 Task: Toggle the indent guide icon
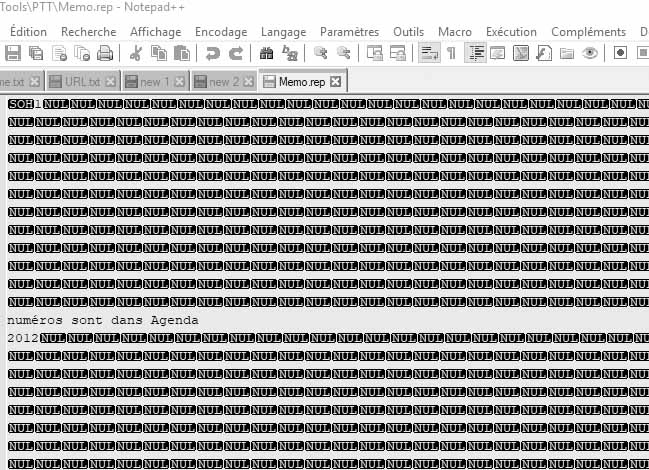pos(475,53)
